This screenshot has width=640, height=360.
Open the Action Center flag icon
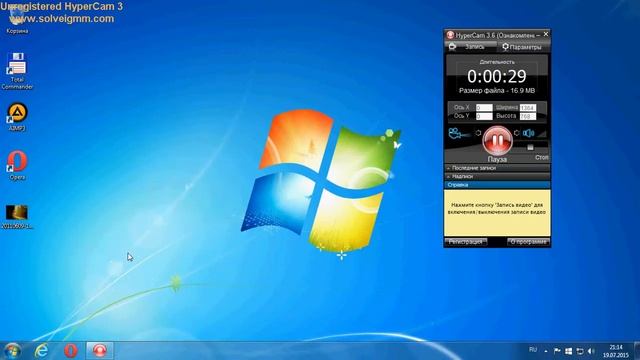click(x=557, y=351)
